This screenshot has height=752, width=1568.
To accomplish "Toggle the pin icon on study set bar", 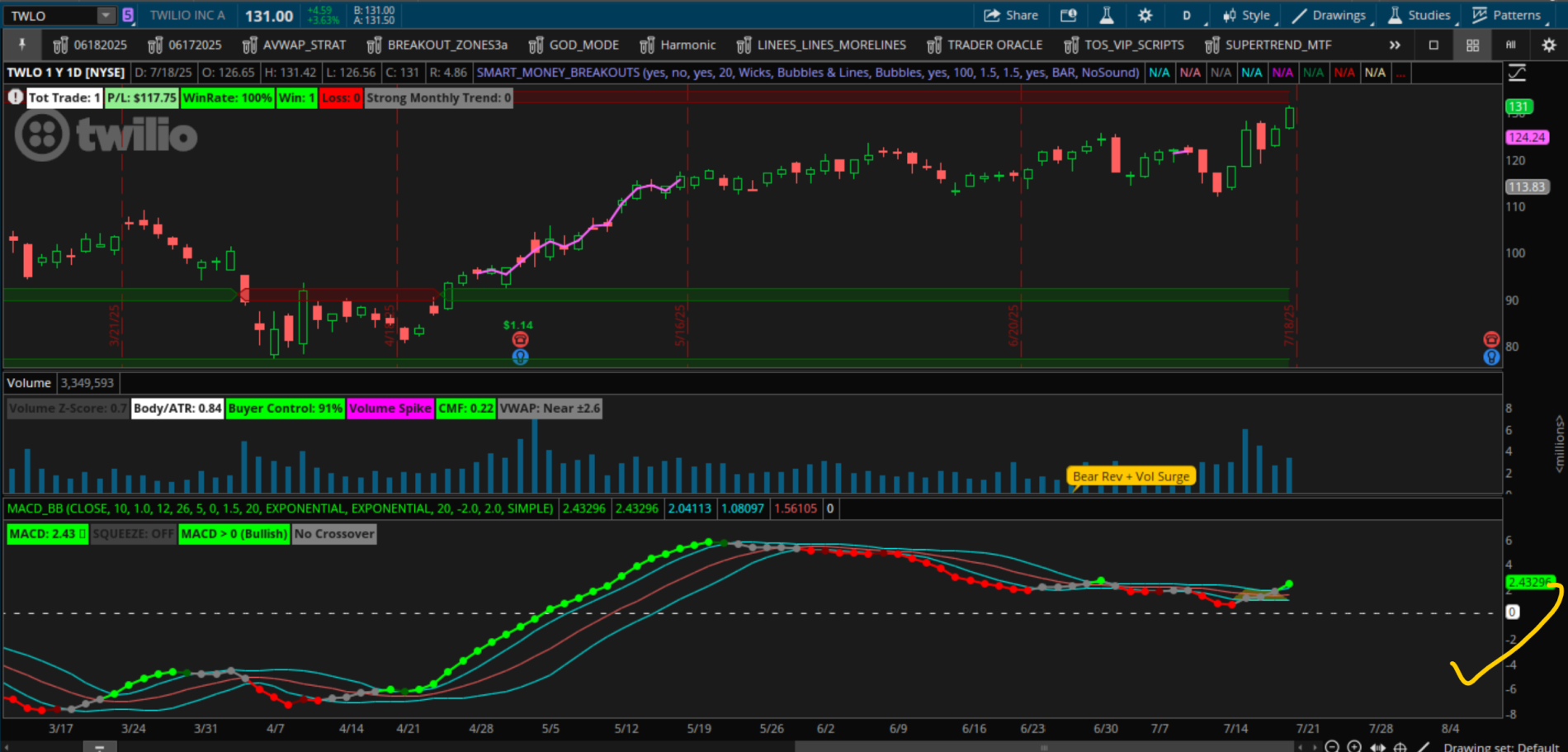I will pos(22,45).
